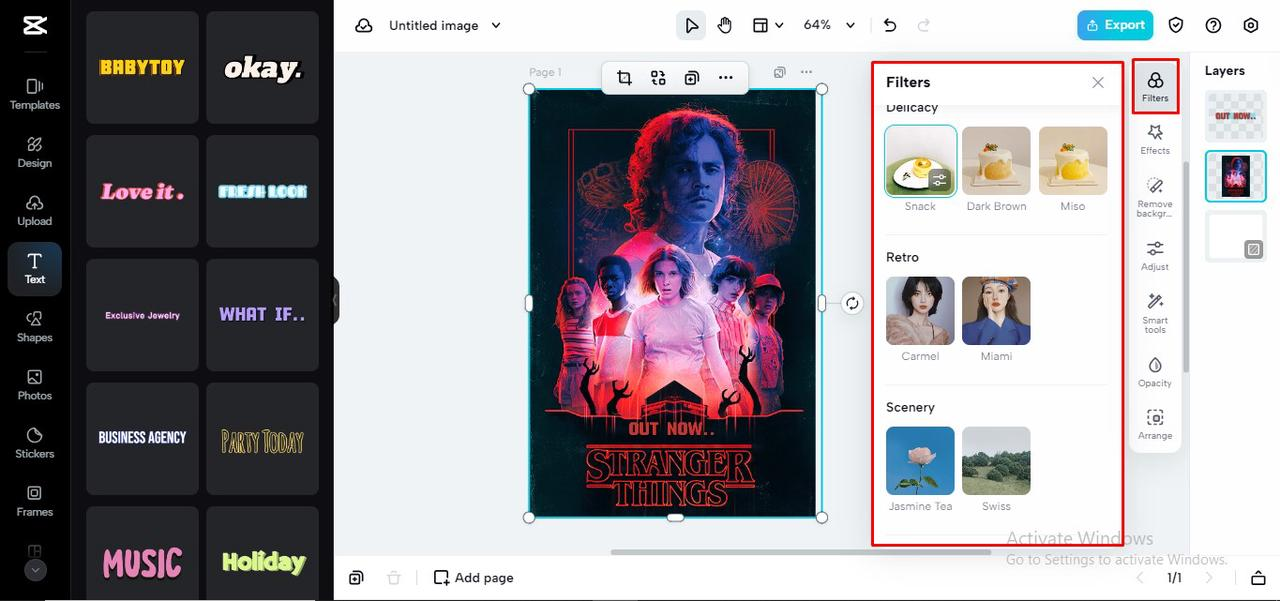Open the shield privacy icon
Screen dimensions: 1280x601
(1176, 25)
